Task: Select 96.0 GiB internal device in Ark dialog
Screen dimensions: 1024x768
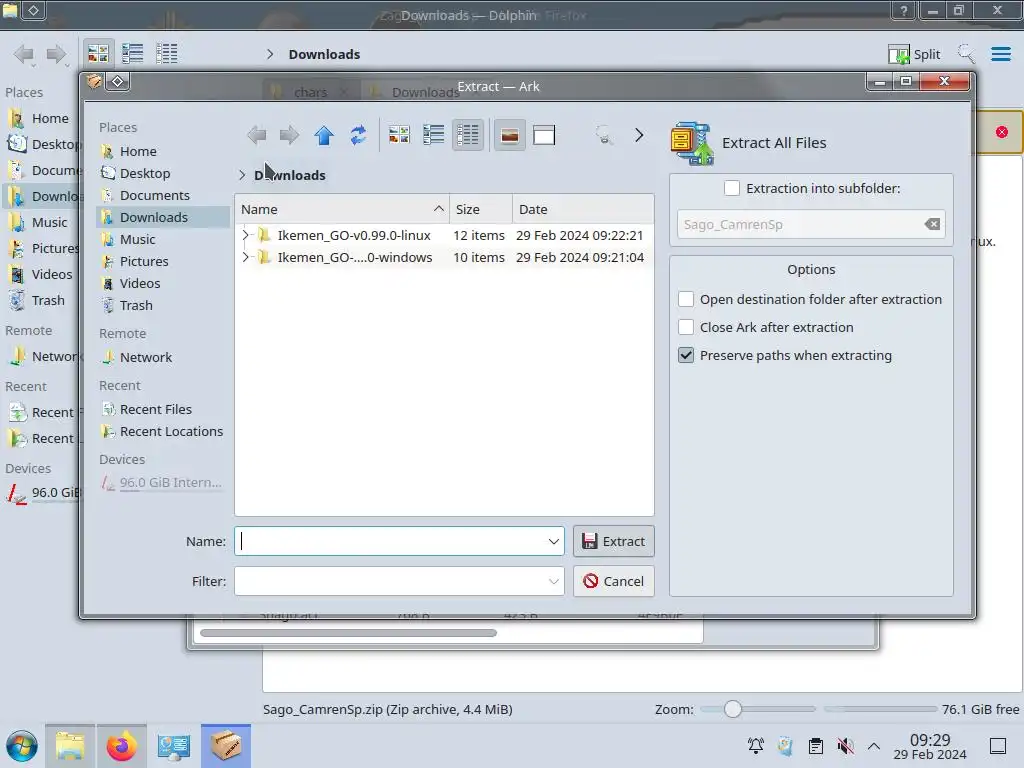Action: point(163,483)
